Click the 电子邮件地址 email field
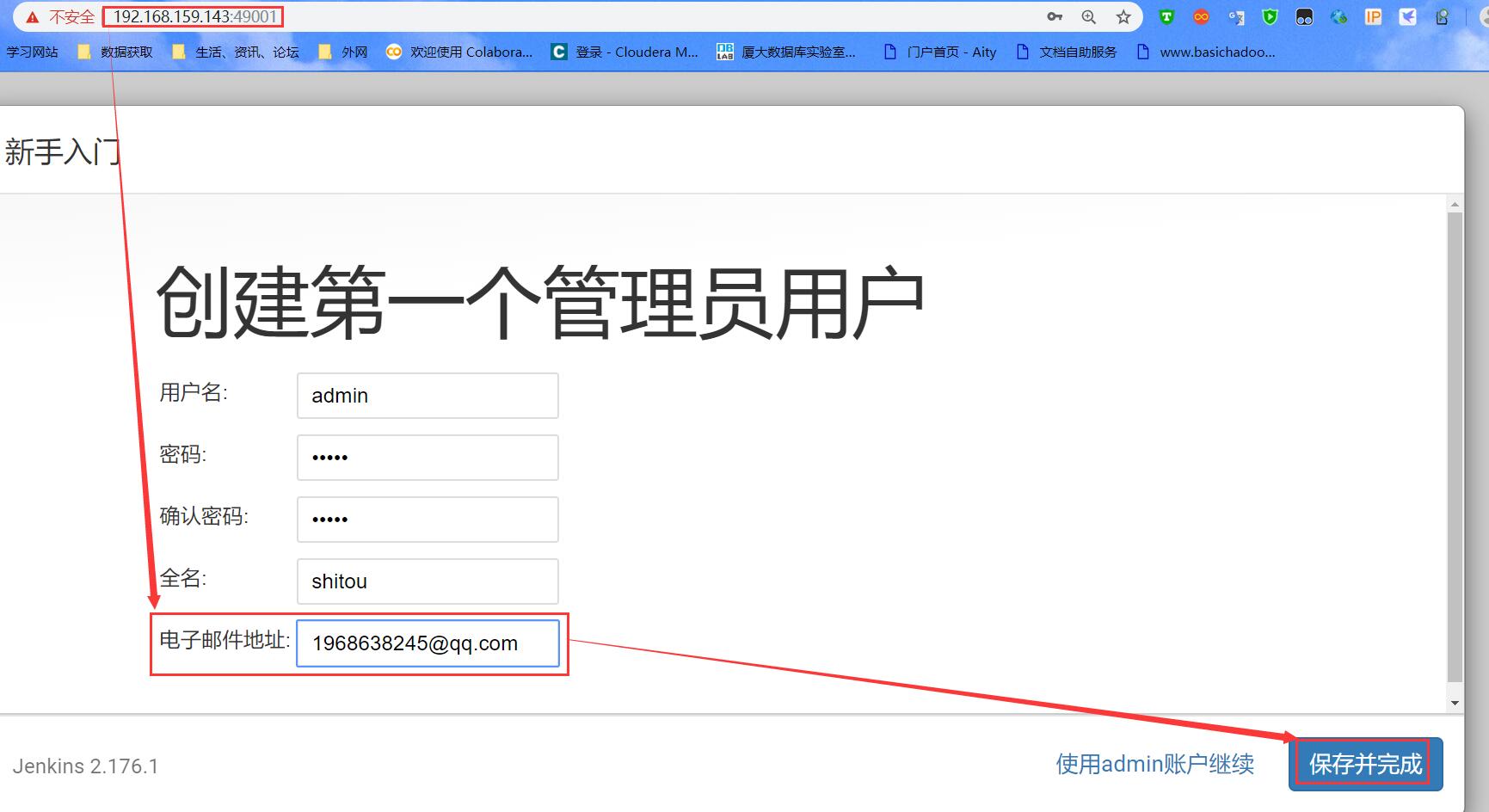The image size is (1489, 812). click(x=428, y=643)
